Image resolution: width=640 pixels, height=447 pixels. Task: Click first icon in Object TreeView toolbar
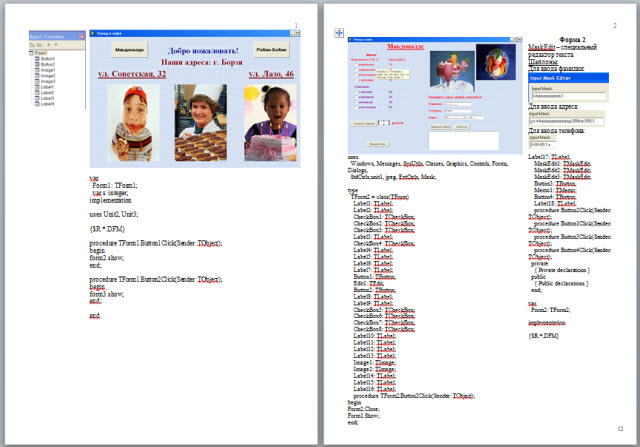pos(35,43)
